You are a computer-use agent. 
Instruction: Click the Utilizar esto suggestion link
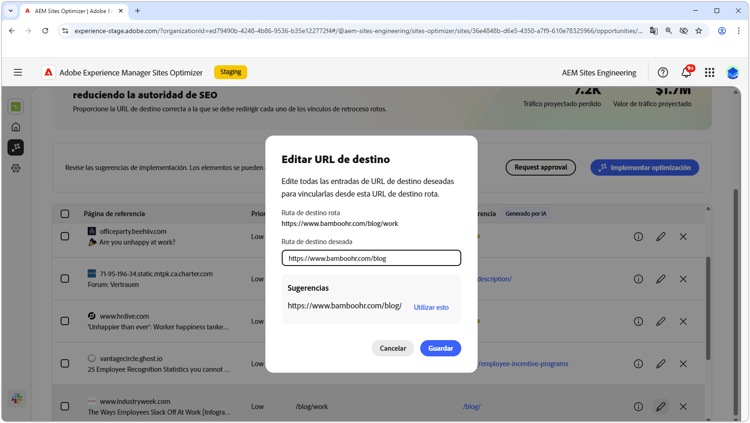point(431,307)
